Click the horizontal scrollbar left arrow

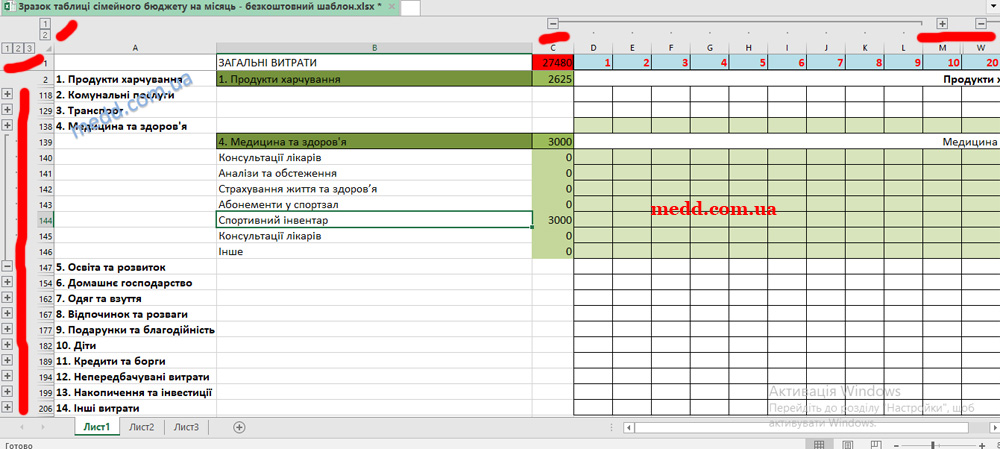tap(628, 427)
